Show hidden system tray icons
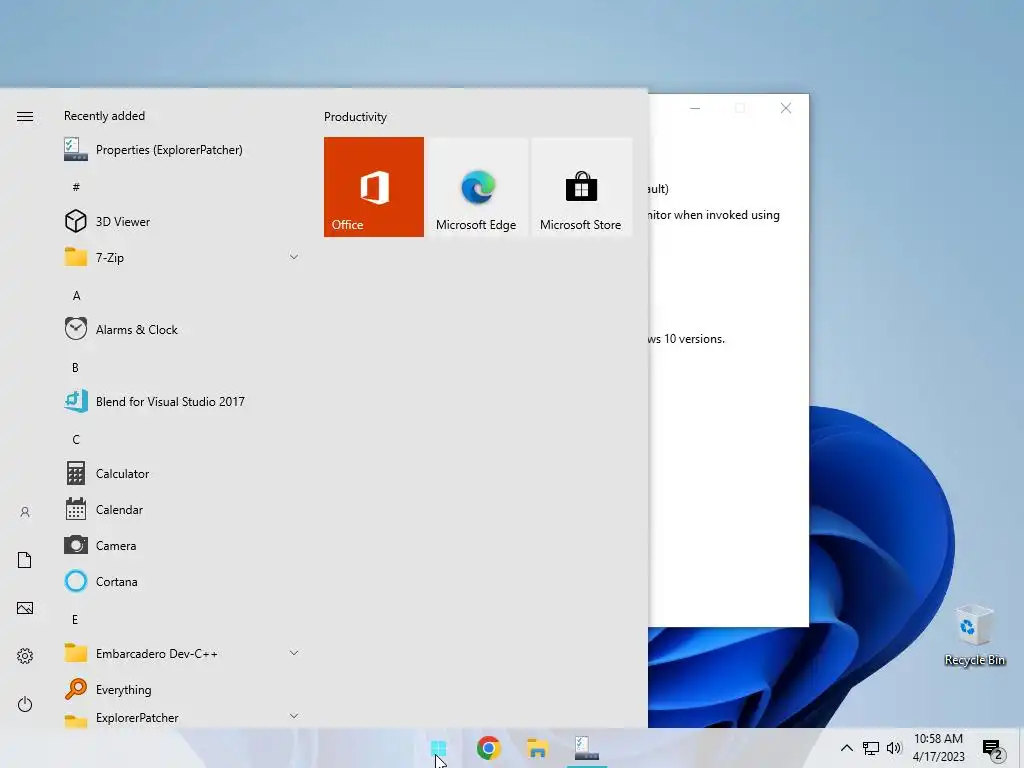 point(846,748)
